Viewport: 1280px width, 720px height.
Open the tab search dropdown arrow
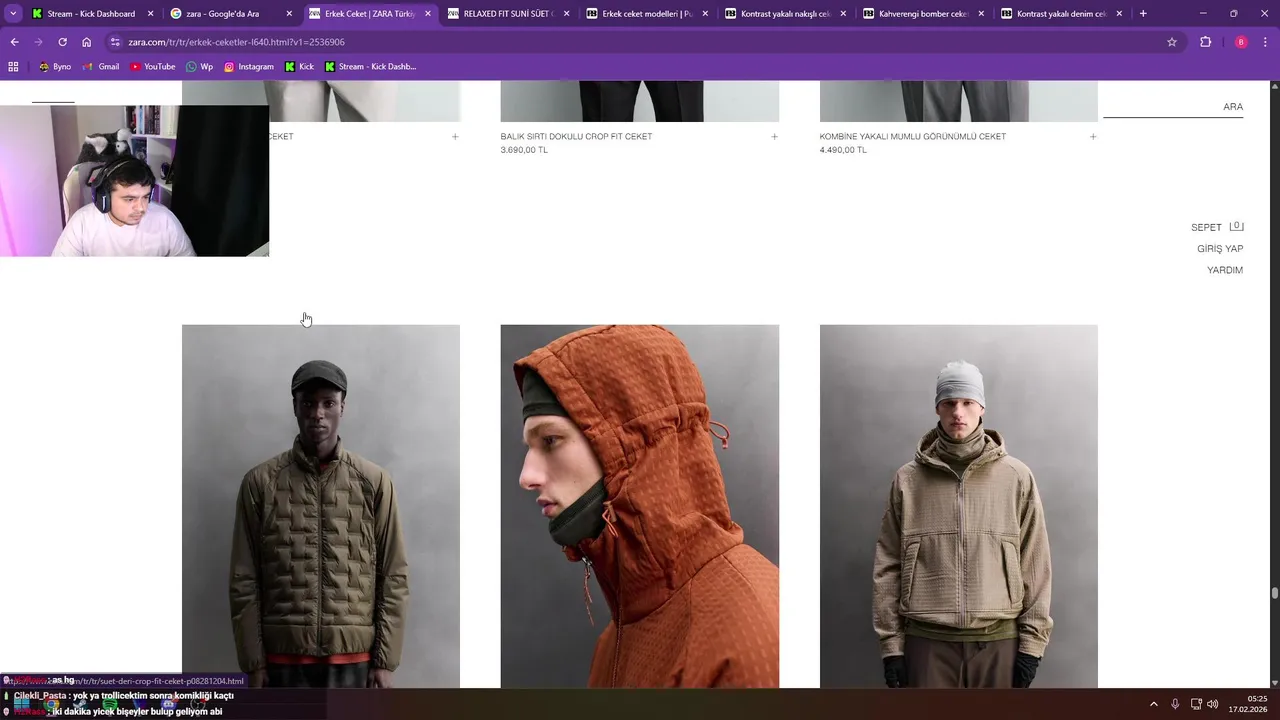(13, 14)
